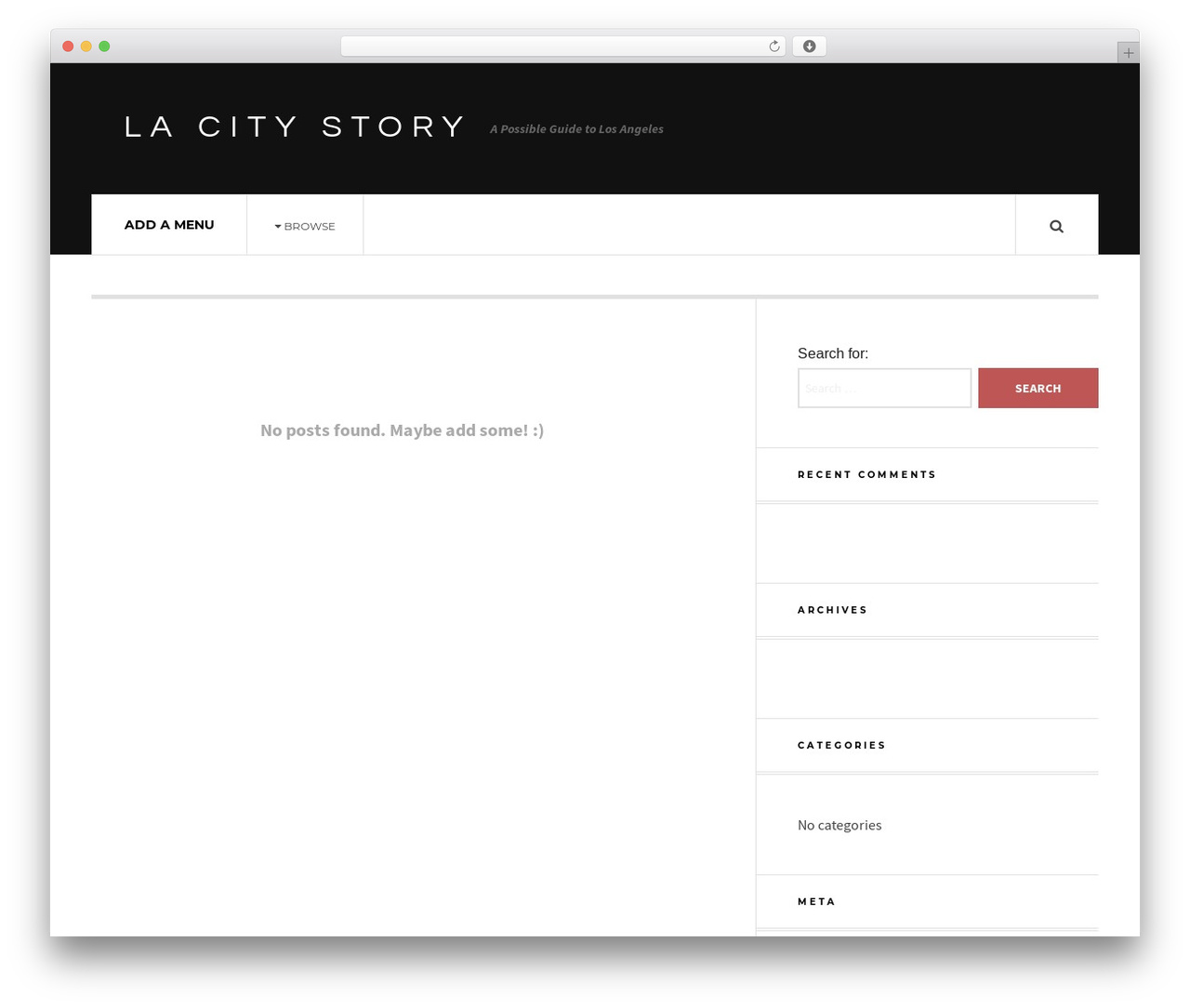Screen dimensions: 1190x1008
Task: Click the magnifier search icon in navigation bar
Action: pos(1056,226)
